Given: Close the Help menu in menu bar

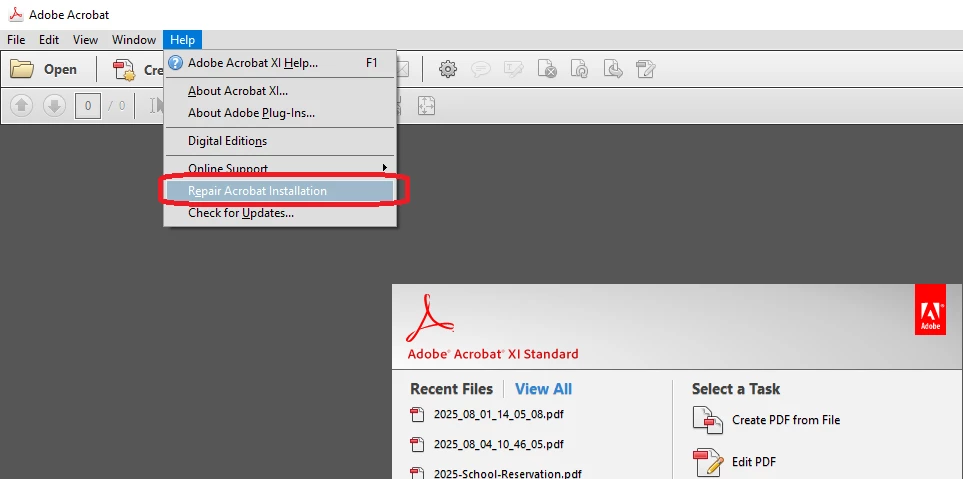Looking at the screenshot, I should tap(182, 40).
